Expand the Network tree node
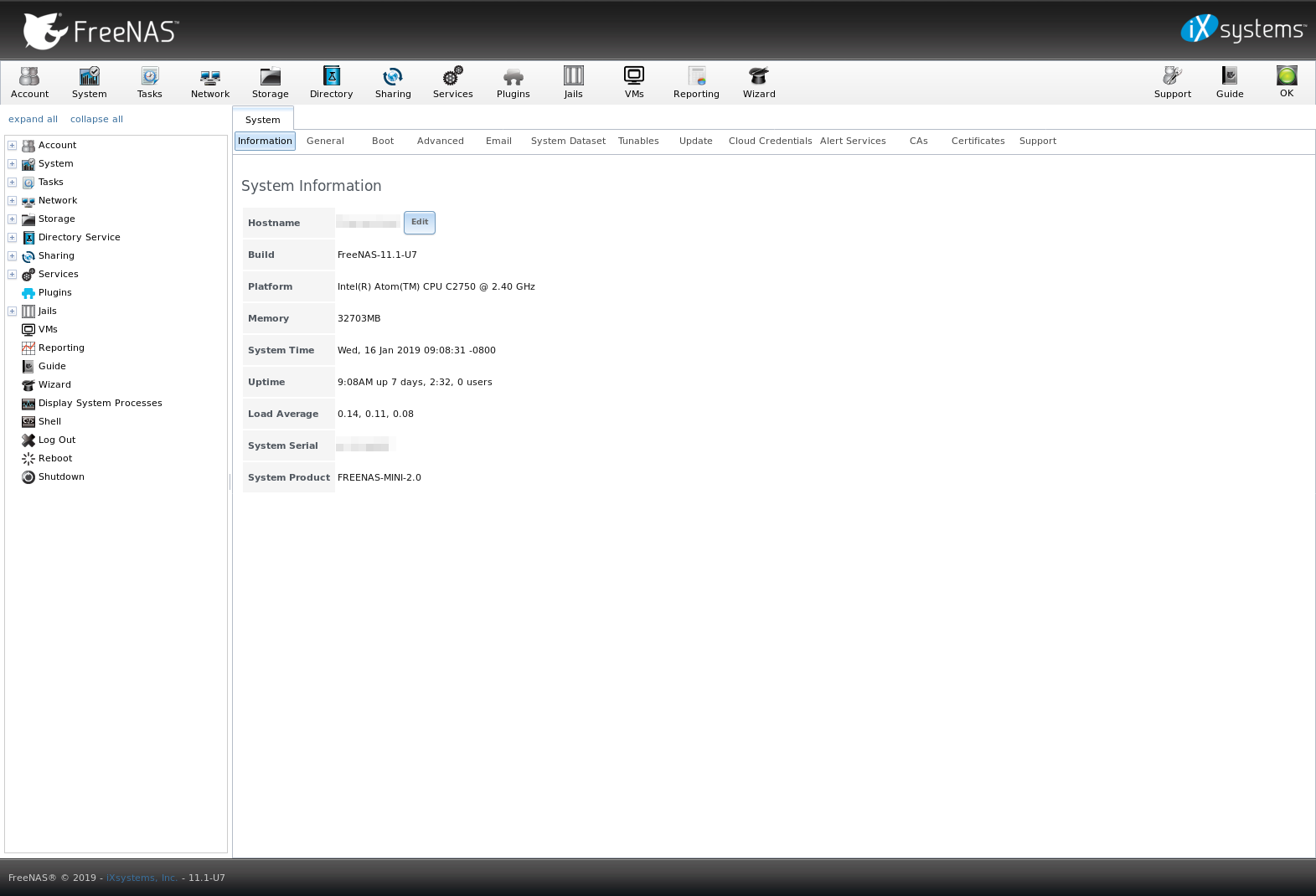The height and width of the screenshot is (896, 1316). [x=13, y=200]
